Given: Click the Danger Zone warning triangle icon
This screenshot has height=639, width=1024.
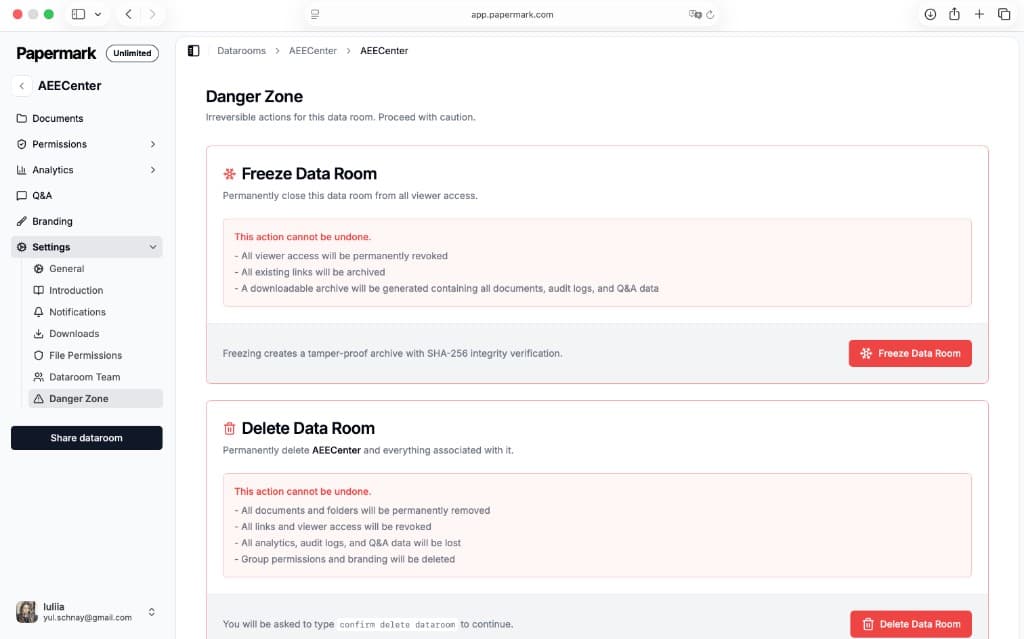Looking at the screenshot, I should point(39,399).
